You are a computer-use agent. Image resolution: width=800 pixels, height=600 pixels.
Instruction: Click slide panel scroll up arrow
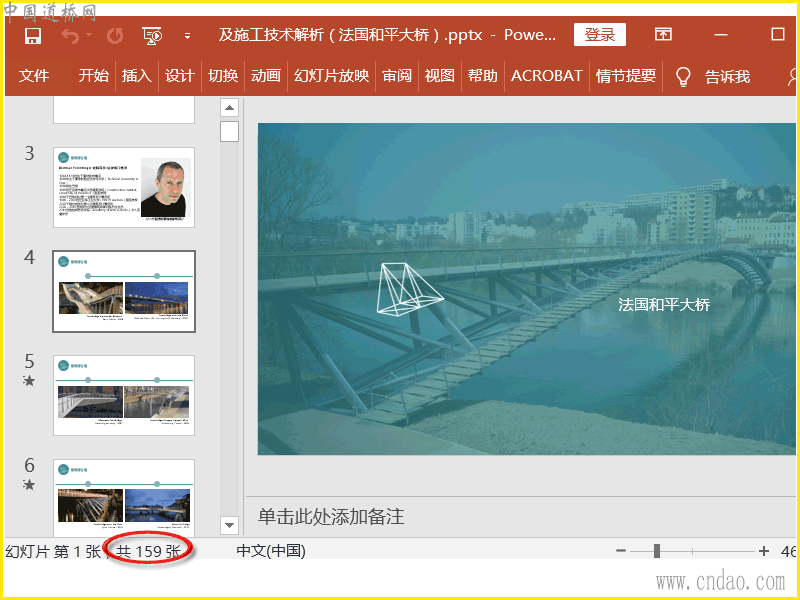click(230, 108)
